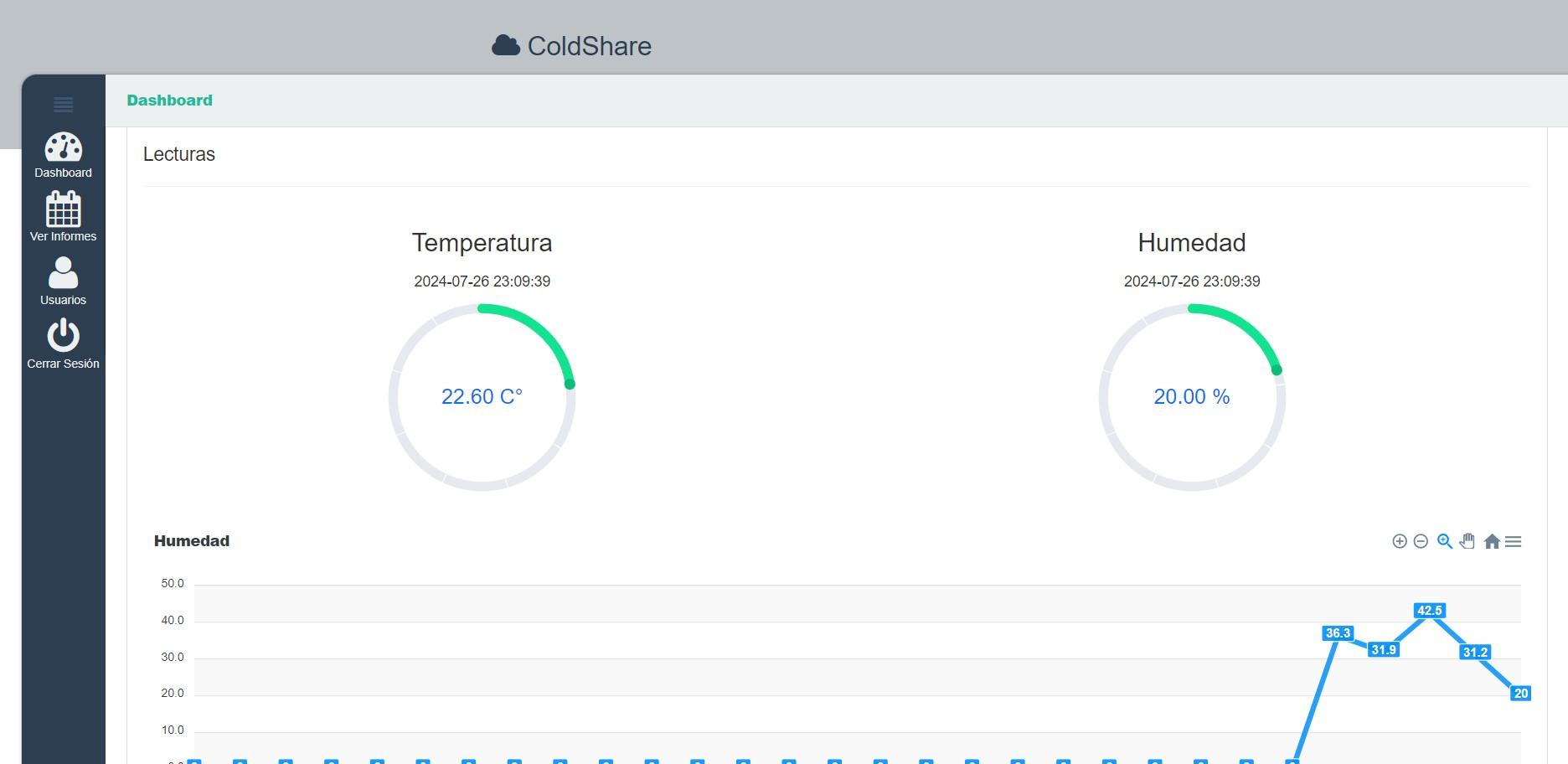Click the timestamp under Temperatura
This screenshot has width=1568, height=764.
pos(482,281)
